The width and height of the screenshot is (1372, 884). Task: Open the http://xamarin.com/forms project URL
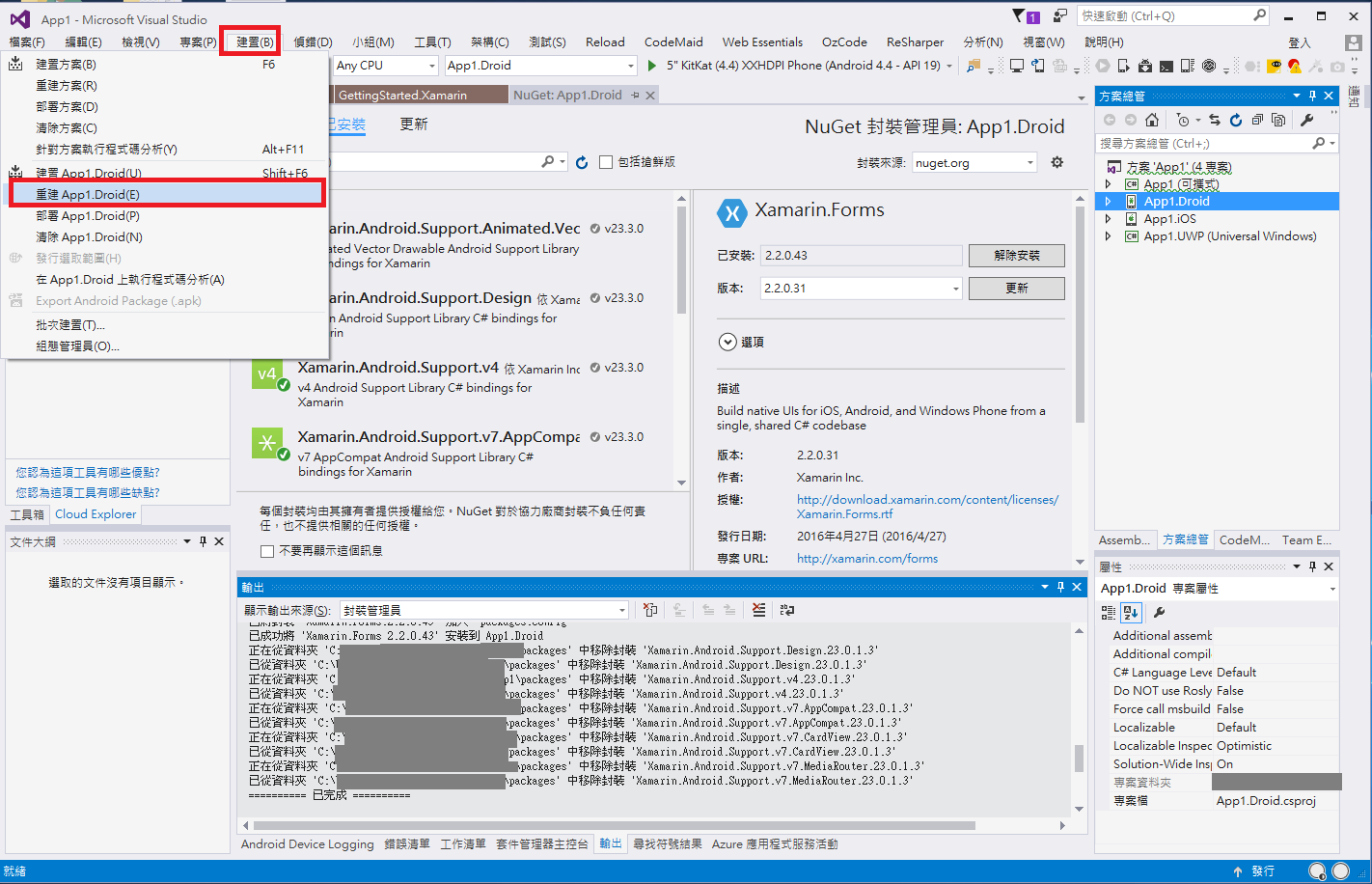pyautogui.click(x=867, y=559)
